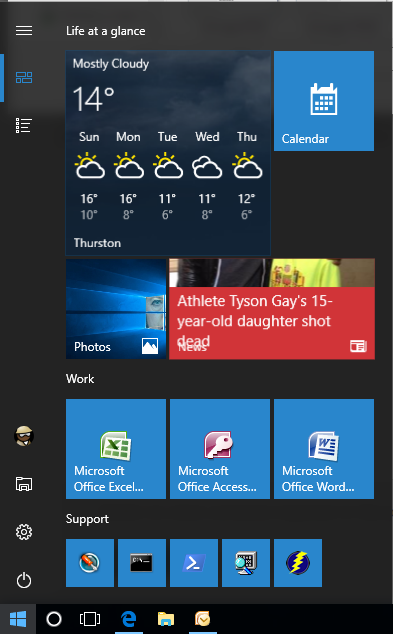The width and height of the screenshot is (393, 634).
Task: Open the Command Prompt tile
Action: click(x=142, y=563)
